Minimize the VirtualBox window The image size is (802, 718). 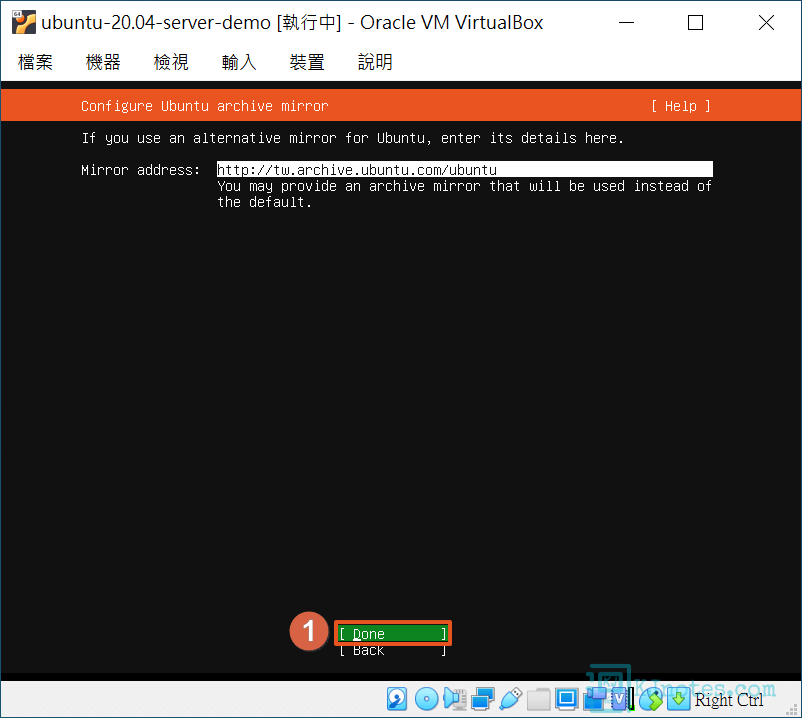tap(626, 23)
